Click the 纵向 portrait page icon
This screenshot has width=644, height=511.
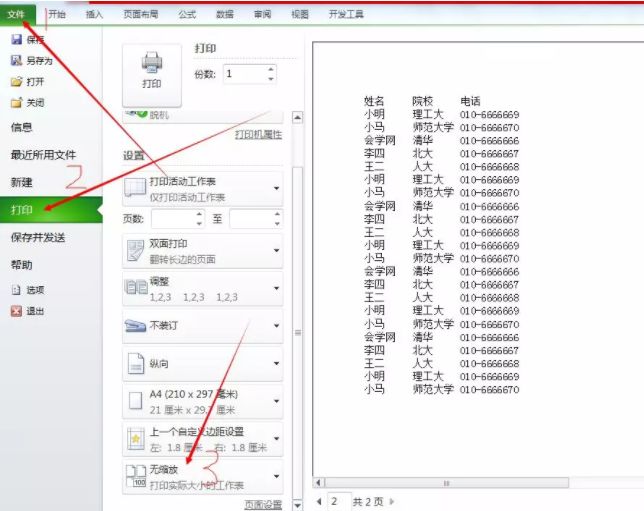click(x=136, y=364)
